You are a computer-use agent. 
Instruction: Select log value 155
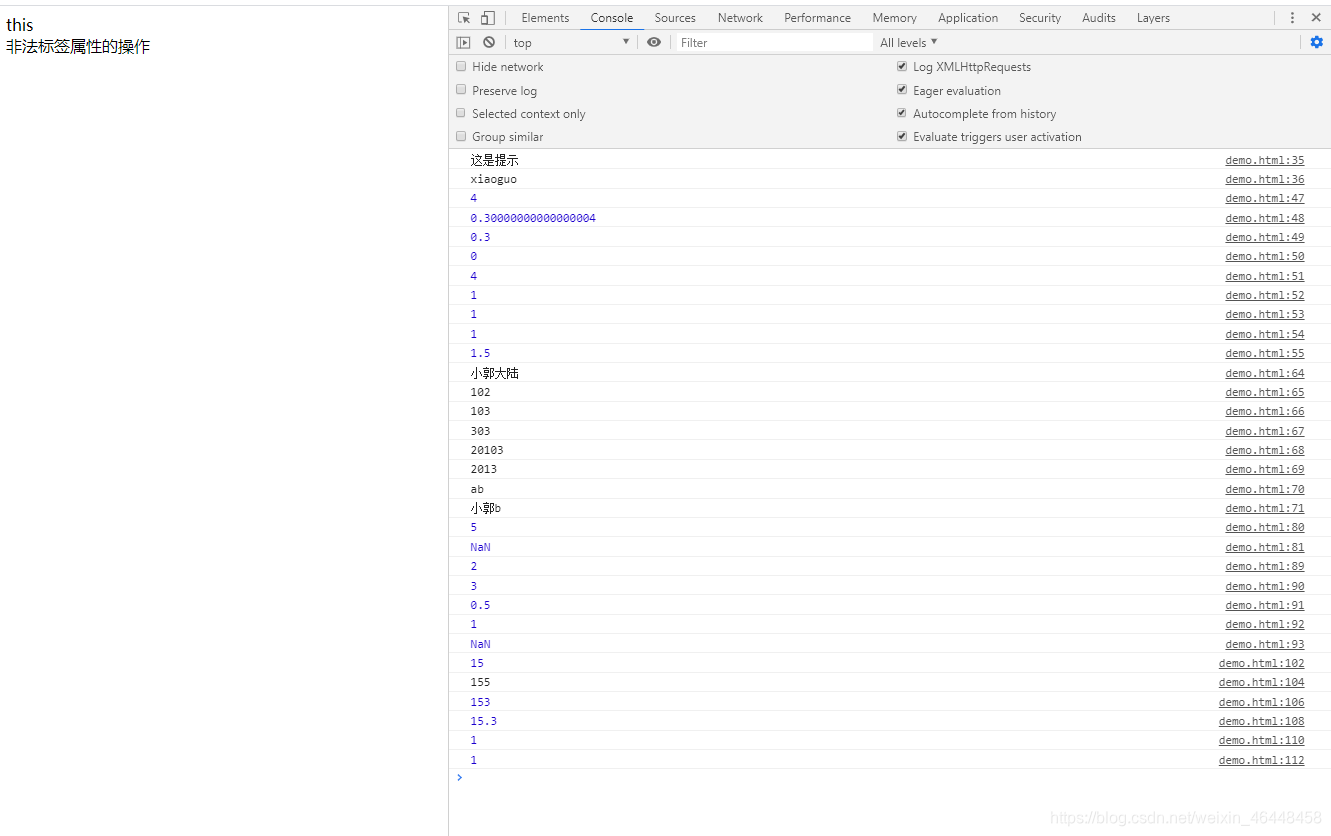480,682
